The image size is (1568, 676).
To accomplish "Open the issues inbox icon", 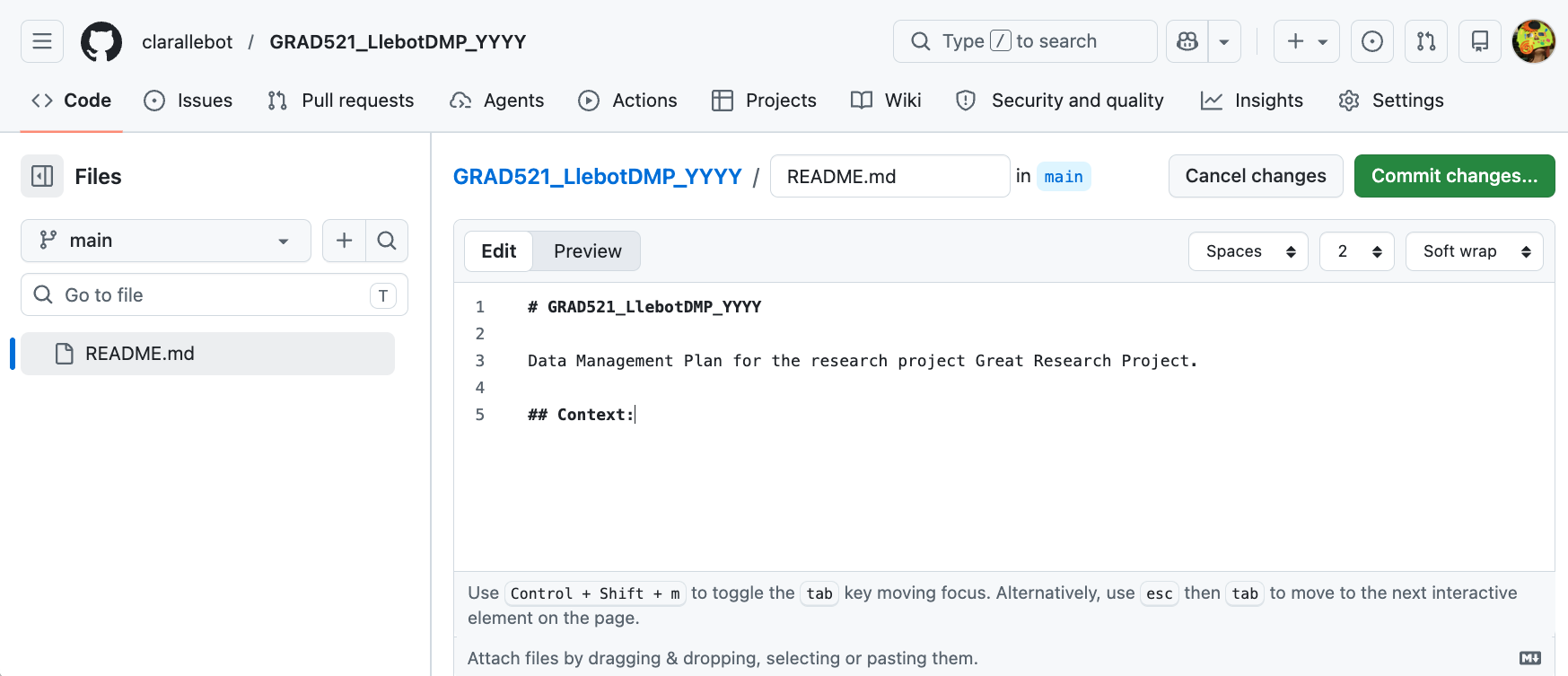I will [1372, 41].
